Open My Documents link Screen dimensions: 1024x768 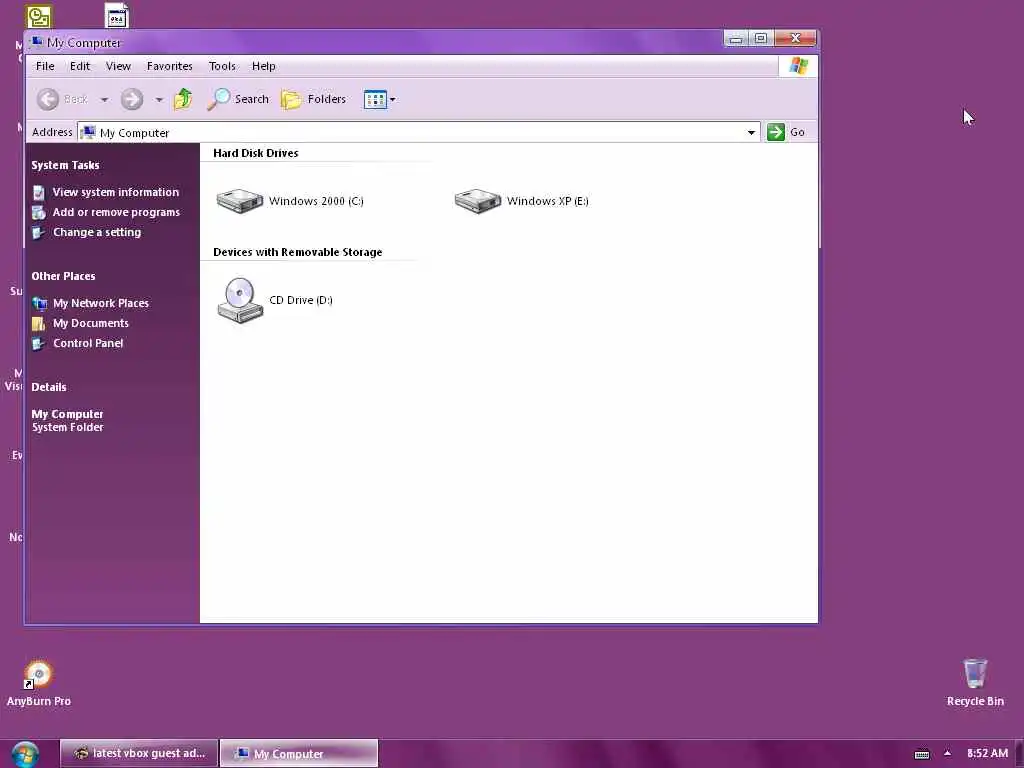tap(91, 323)
